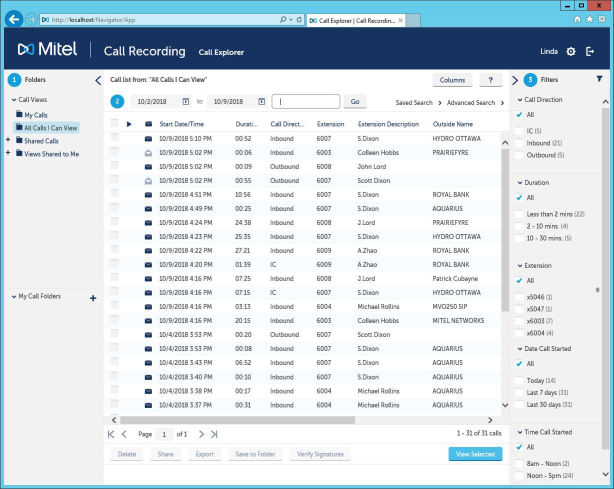Open settings gear next to Linda
This screenshot has height=489, width=614.
[x=571, y=51]
